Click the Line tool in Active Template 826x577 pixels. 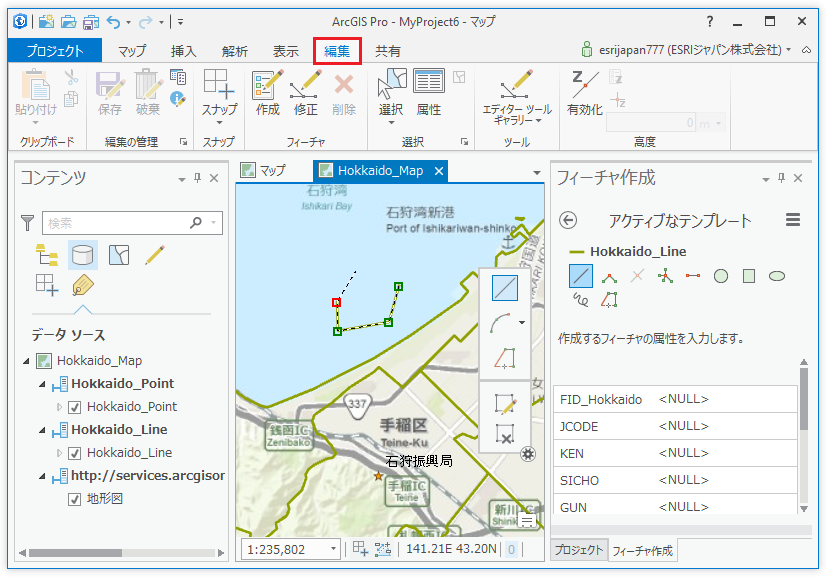click(x=581, y=276)
